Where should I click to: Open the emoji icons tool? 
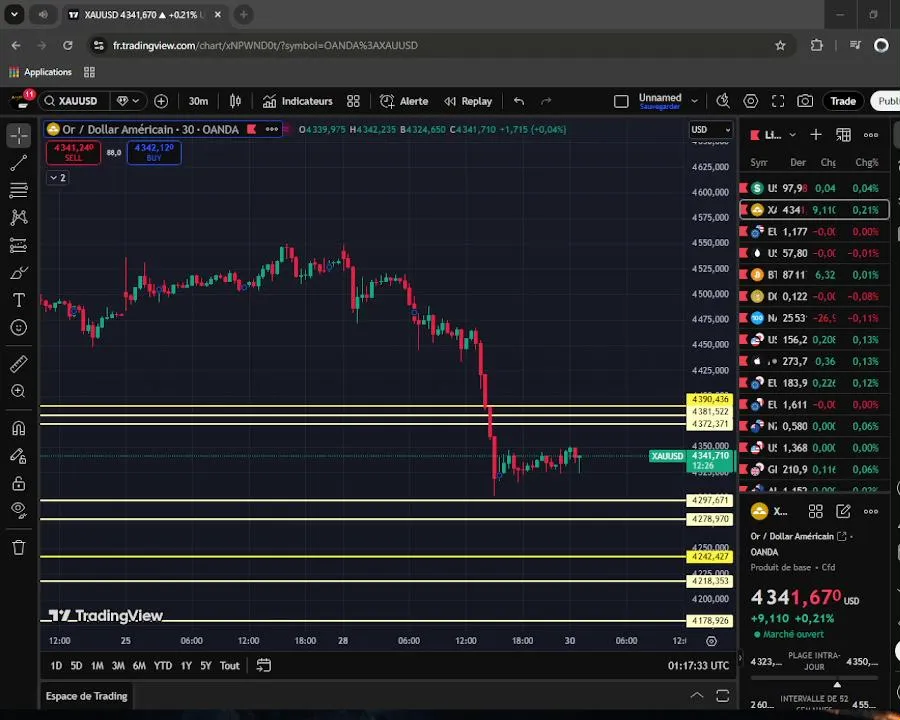18,327
